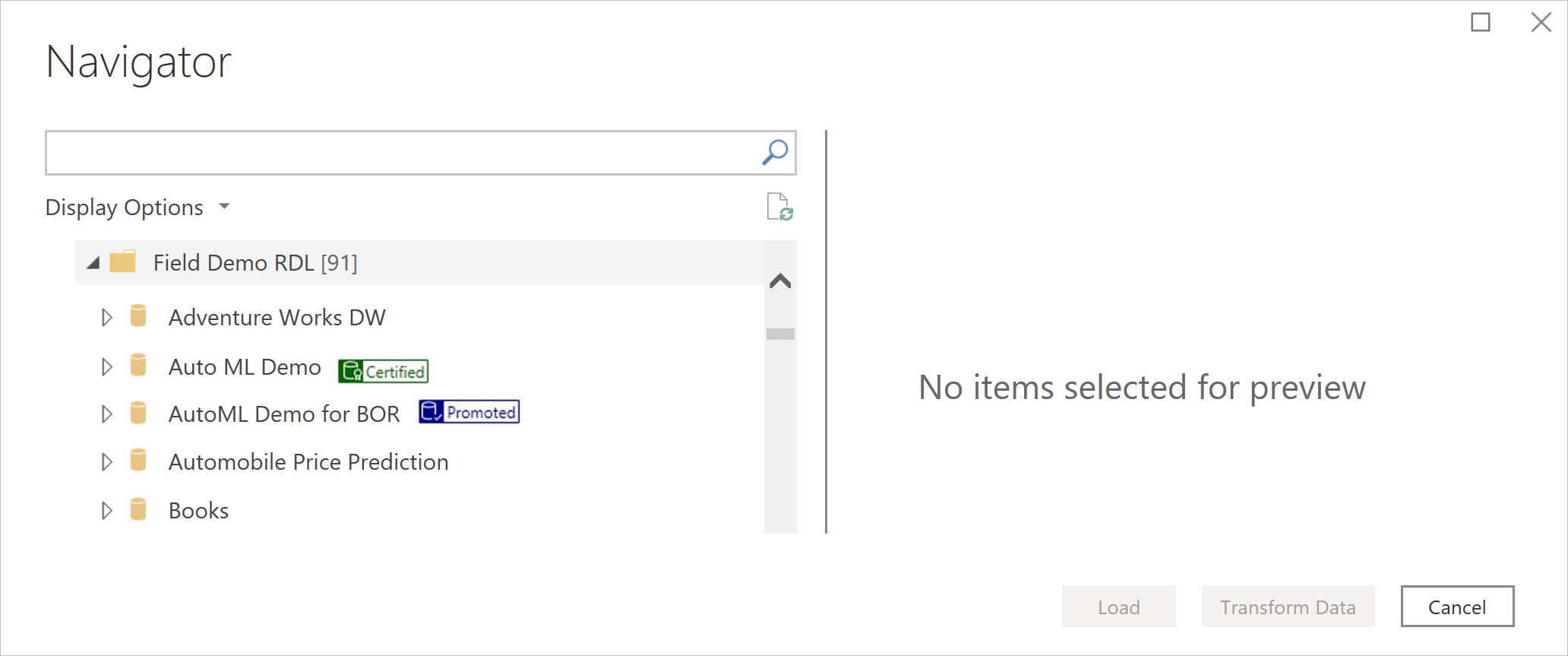
Task: Select the Auto ML Demo item
Action: pyautogui.click(x=245, y=367)
